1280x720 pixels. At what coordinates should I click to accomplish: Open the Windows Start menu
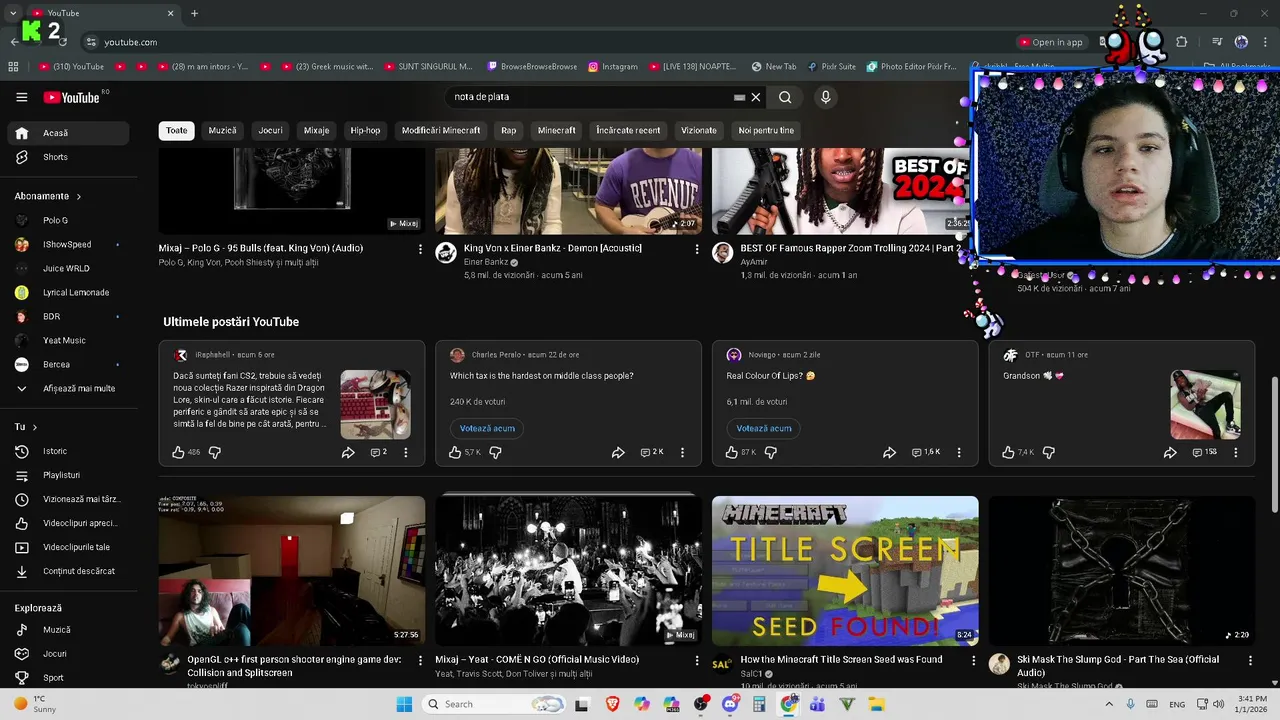[x=404, y=704]
